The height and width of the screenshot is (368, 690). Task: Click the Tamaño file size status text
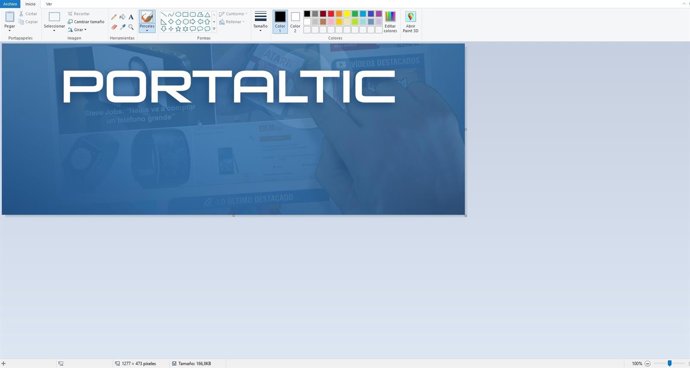[195, 364]
